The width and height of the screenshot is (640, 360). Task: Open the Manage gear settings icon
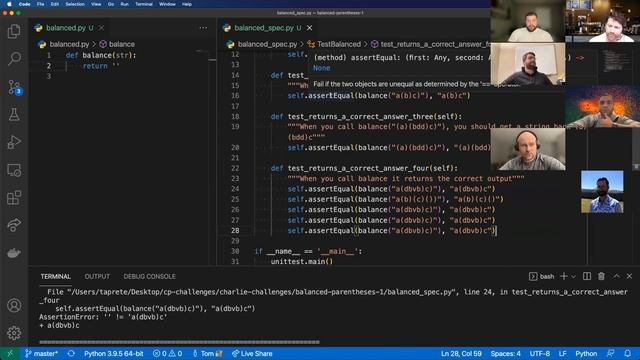pos(14,333)
